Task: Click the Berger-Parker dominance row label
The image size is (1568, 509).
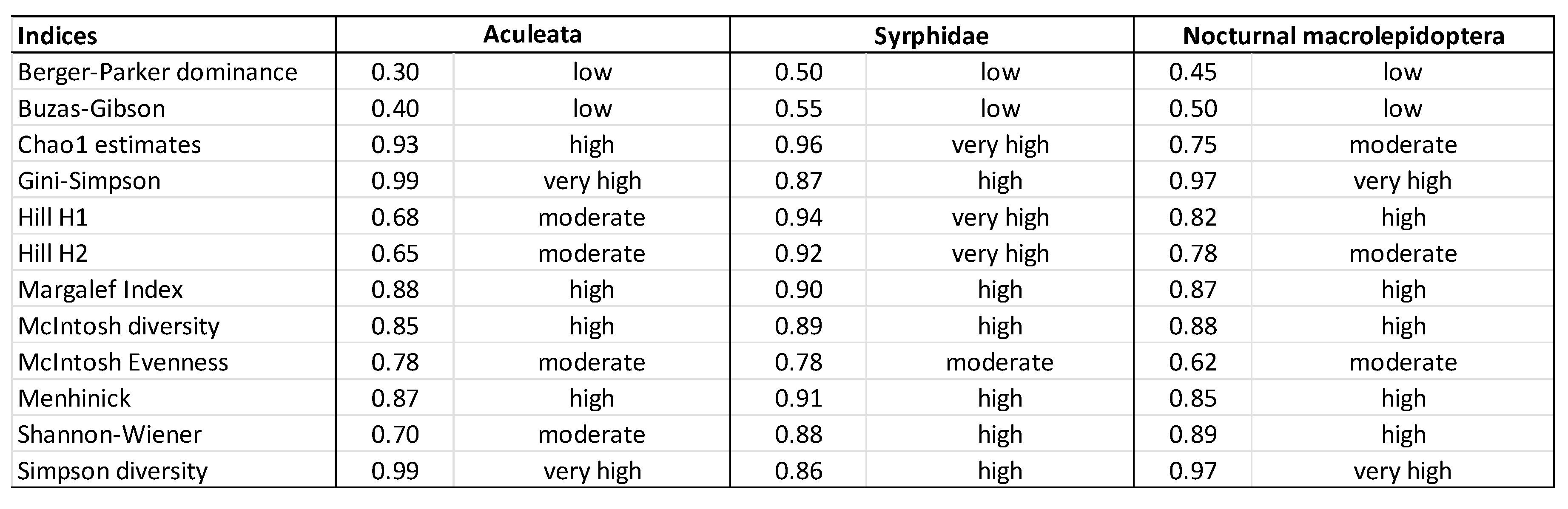Action: [x=158, y=72]
